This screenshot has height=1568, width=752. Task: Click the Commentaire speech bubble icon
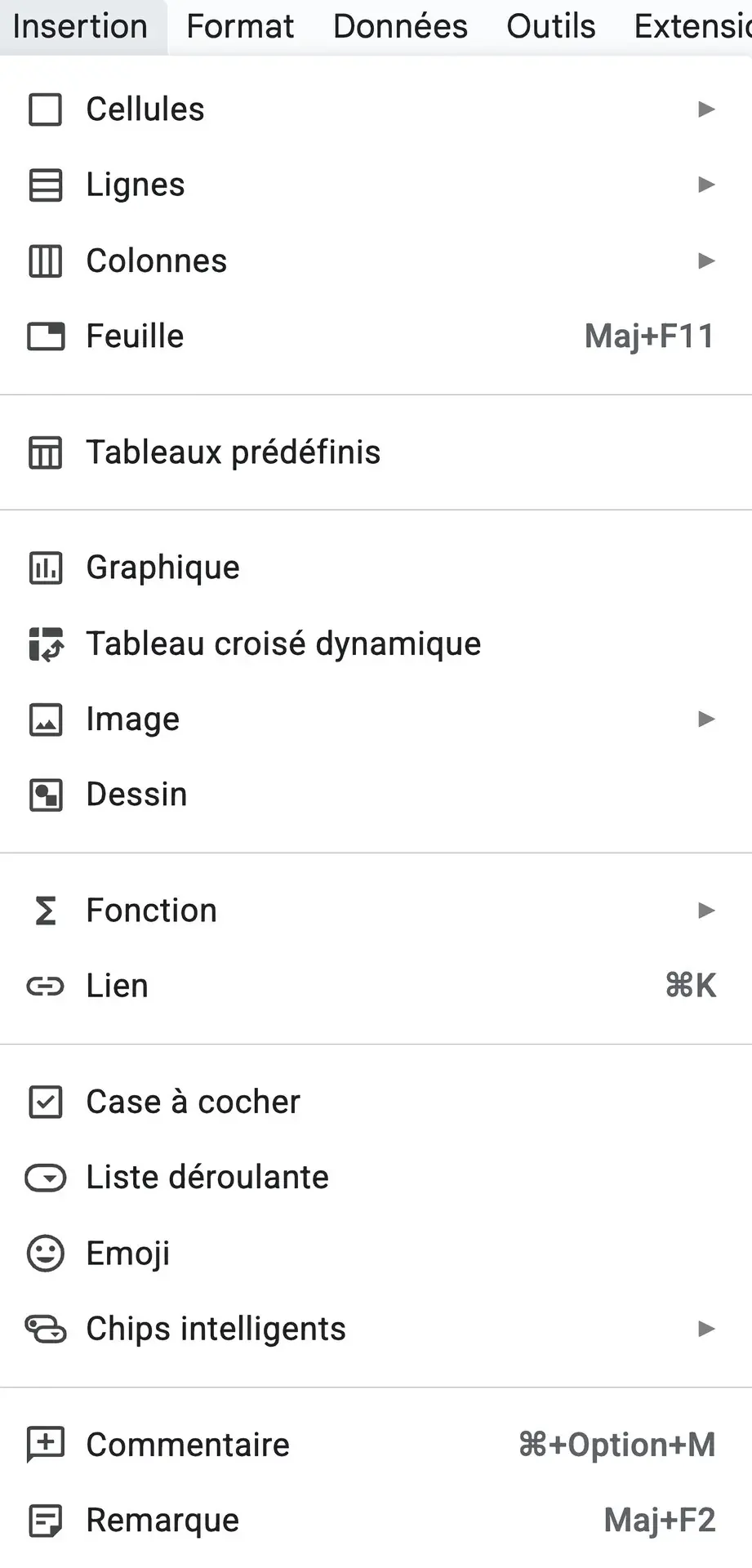46,1445
